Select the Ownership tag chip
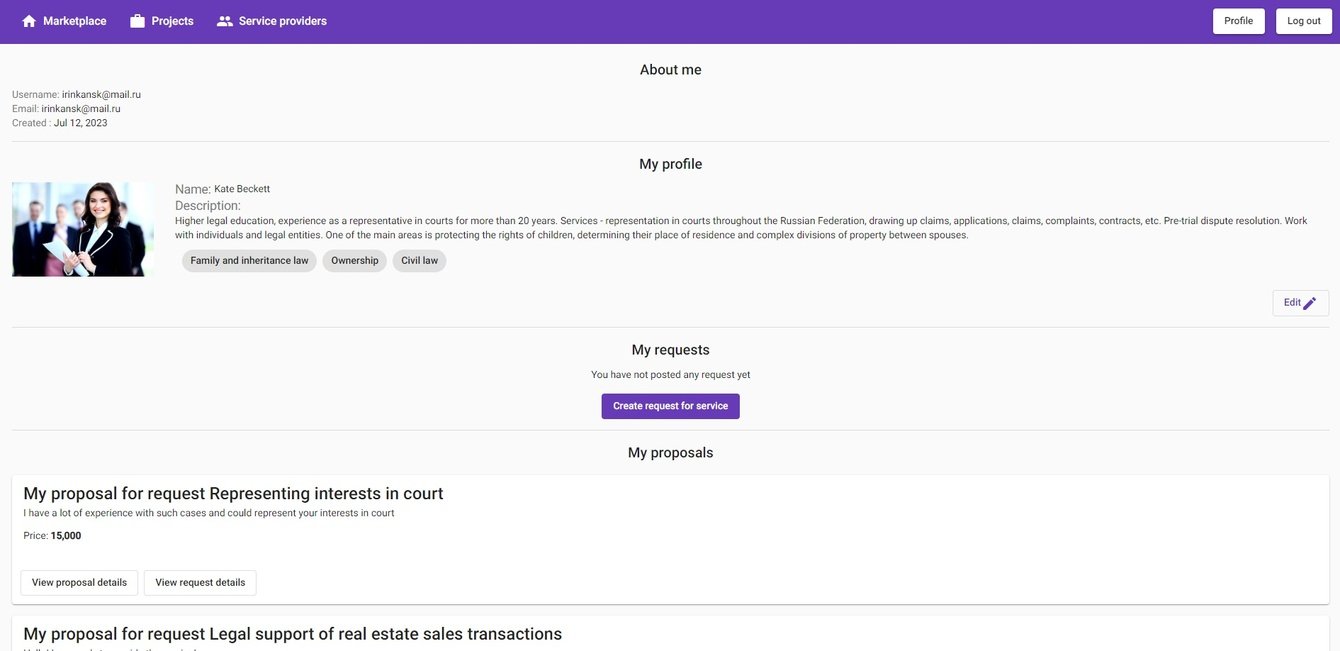 (354, 261)
